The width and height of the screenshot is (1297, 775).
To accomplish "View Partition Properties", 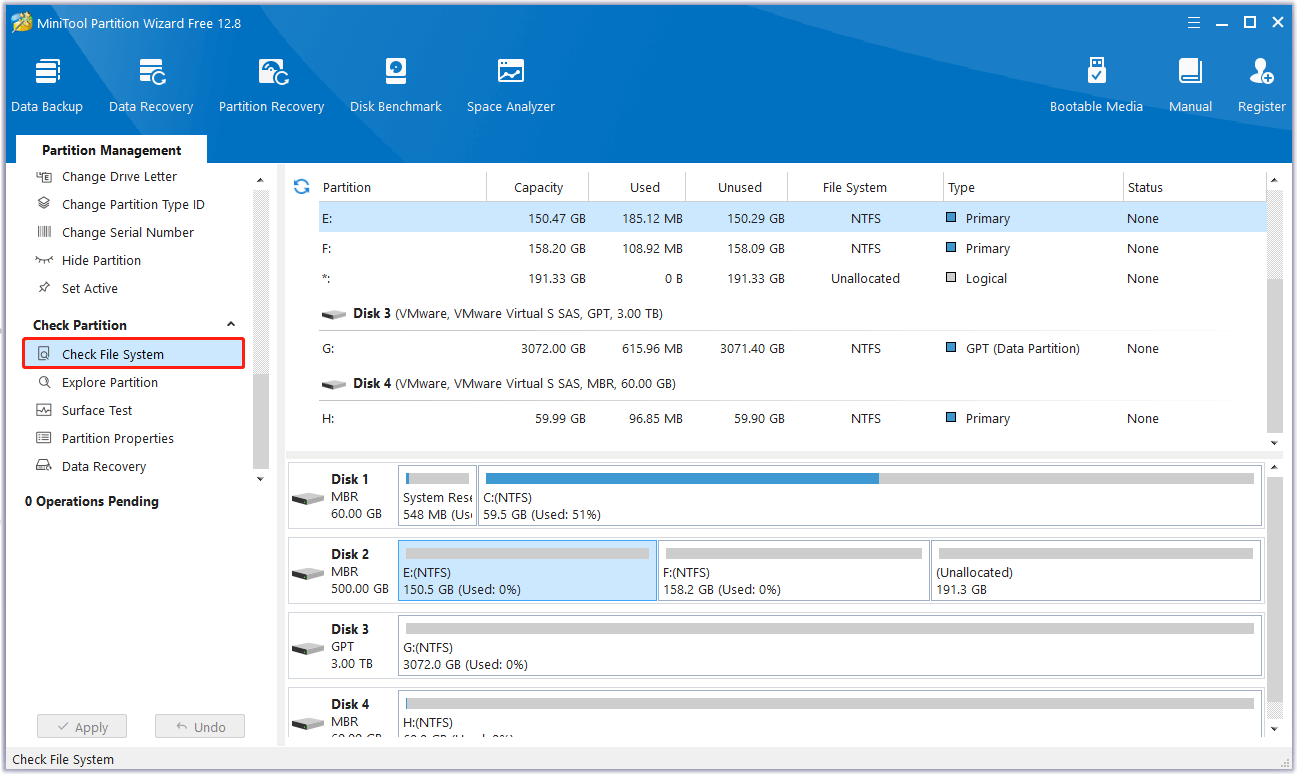I will pos(118,439).
